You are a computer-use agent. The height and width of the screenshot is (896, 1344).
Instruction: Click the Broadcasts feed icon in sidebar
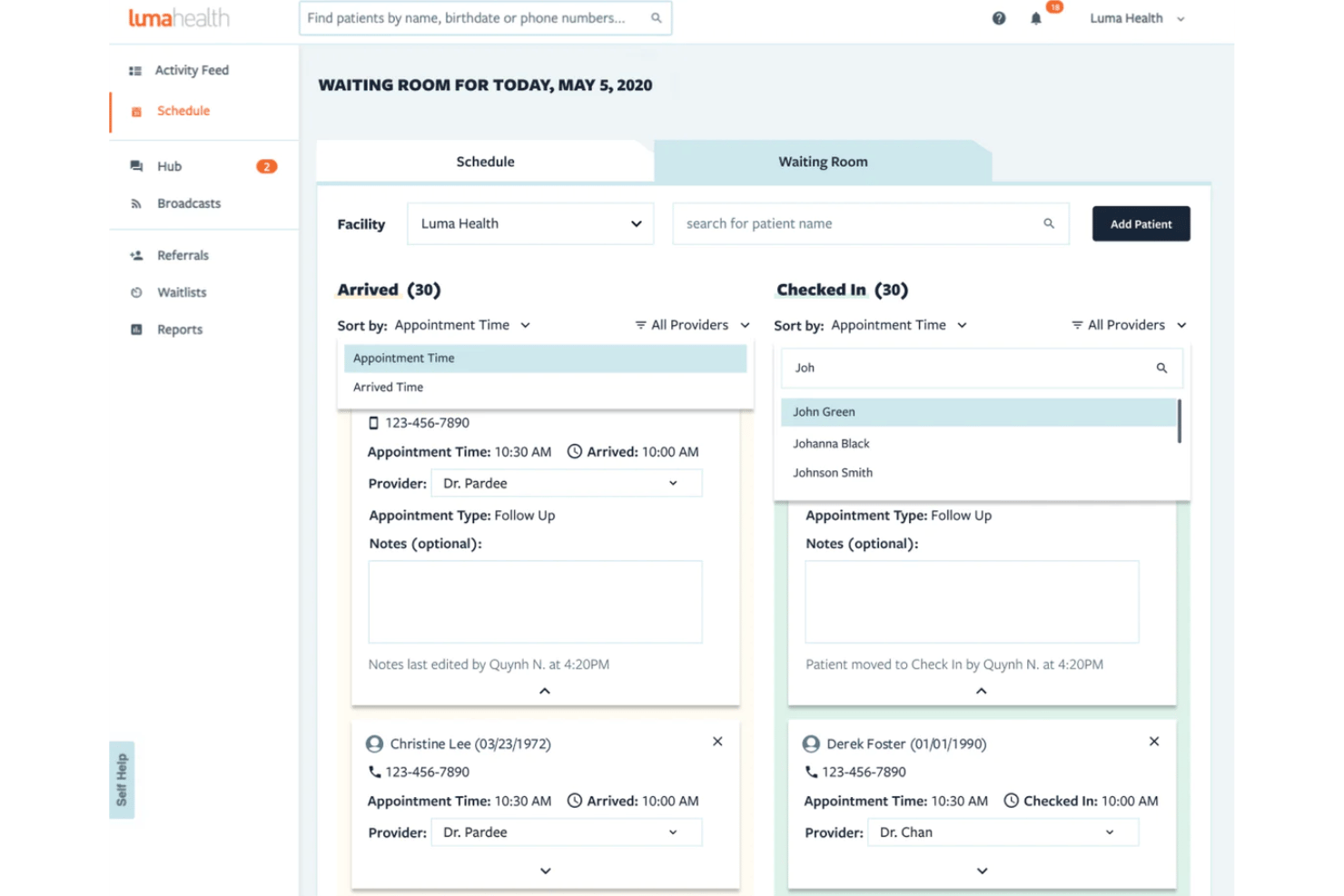pyautogui.click(x=136, y=204)
